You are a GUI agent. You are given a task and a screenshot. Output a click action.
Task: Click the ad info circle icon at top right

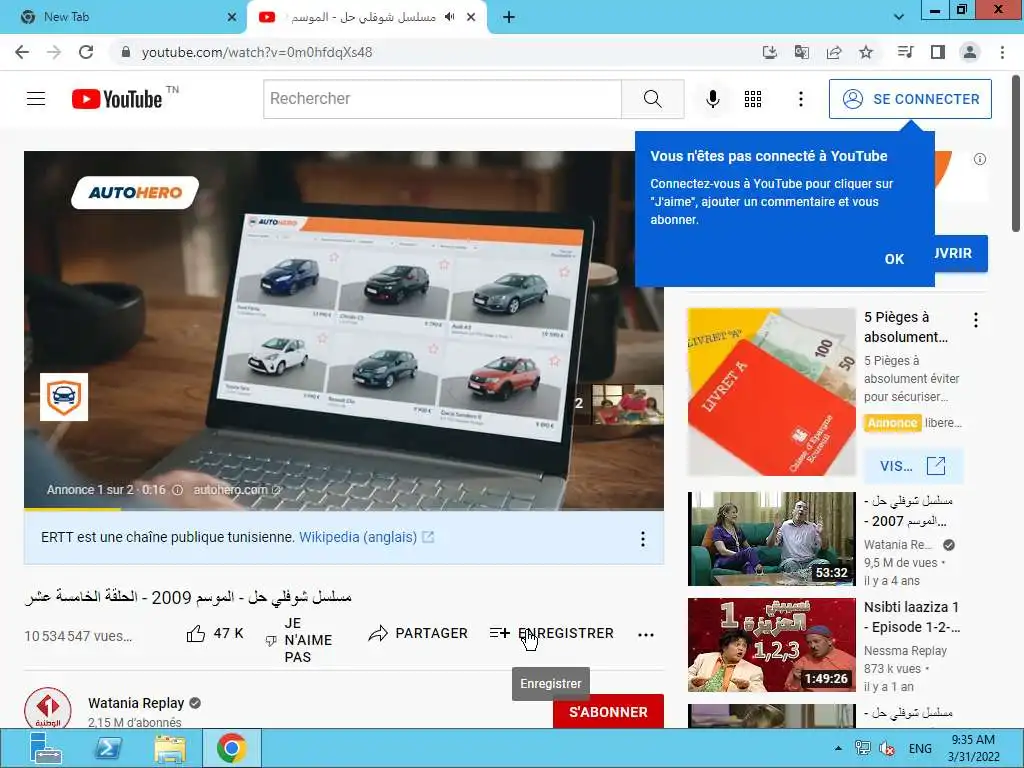coord(980,159)
